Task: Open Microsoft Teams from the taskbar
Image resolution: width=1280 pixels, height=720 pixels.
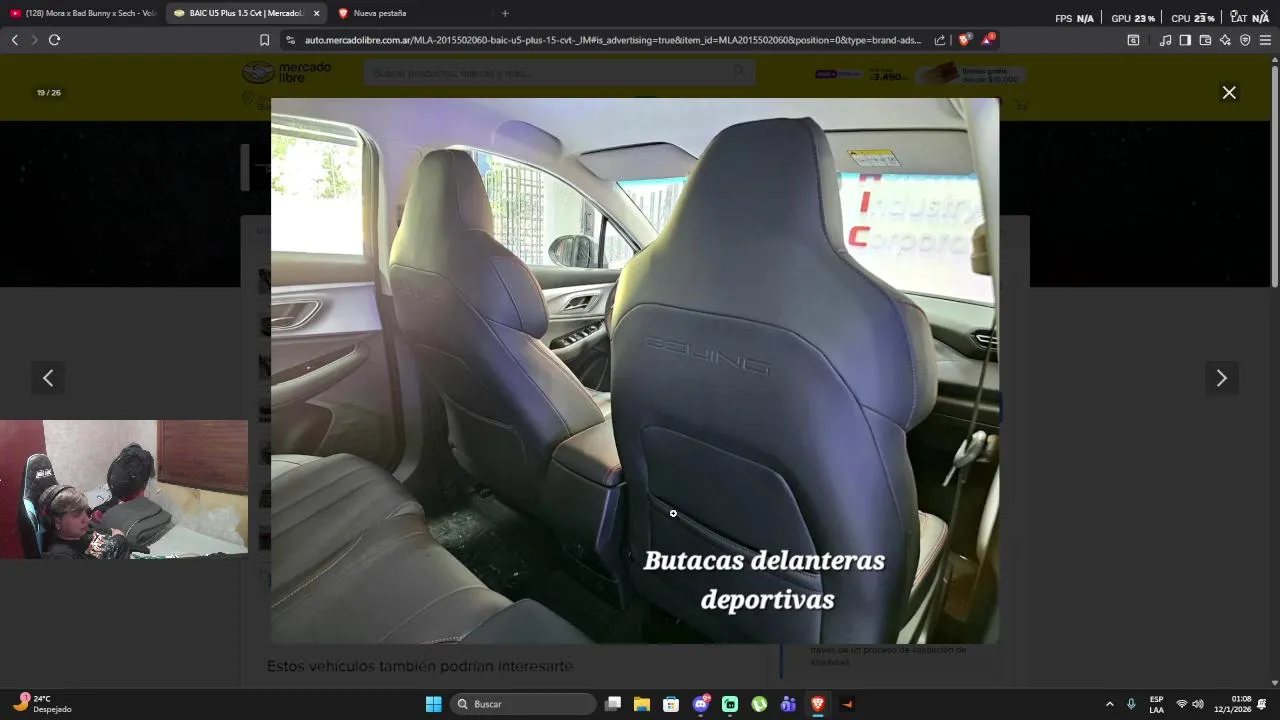Action: pyautogui.click(x=788, y=704)
